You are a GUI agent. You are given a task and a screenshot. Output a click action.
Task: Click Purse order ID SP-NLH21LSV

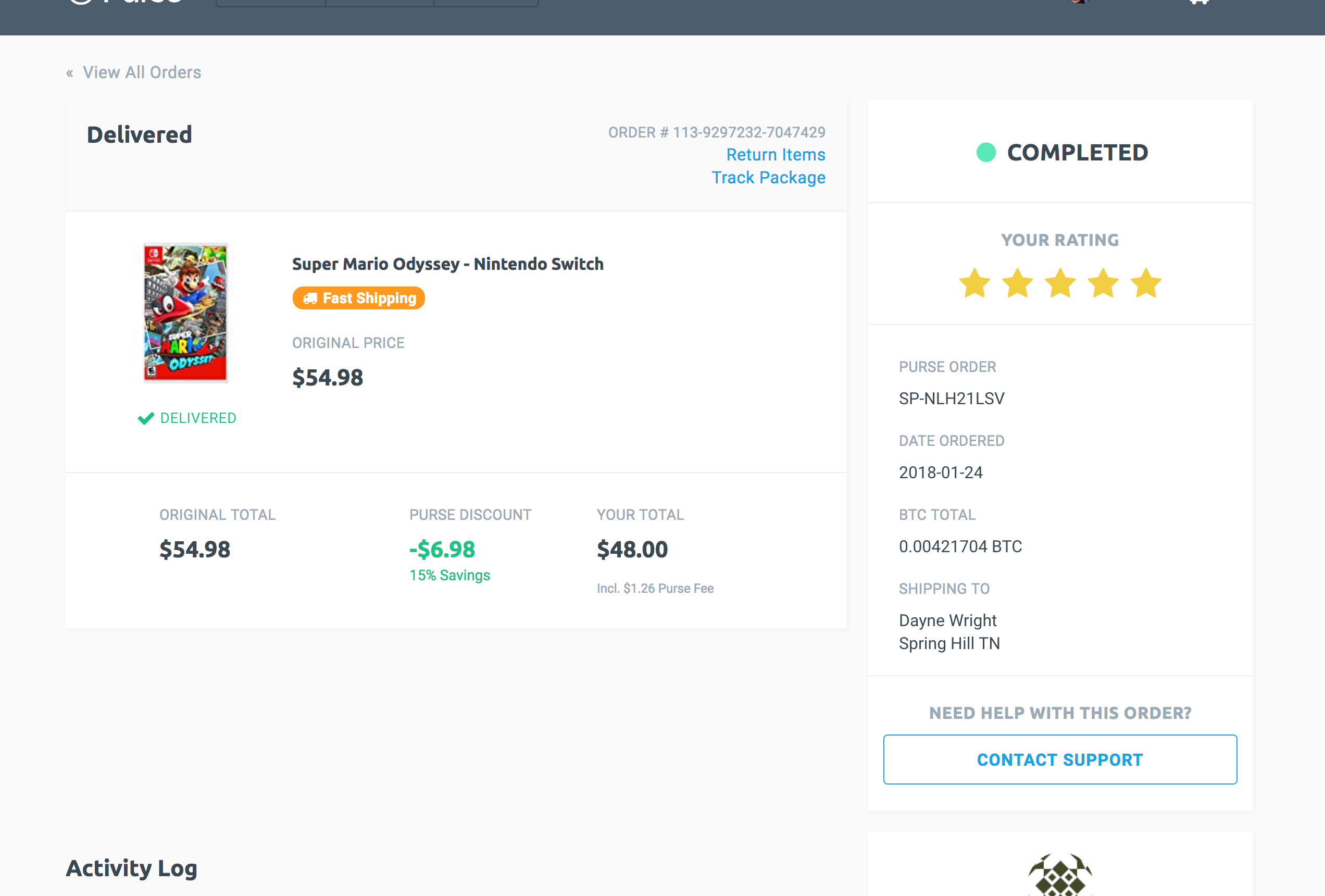(952, 398)
